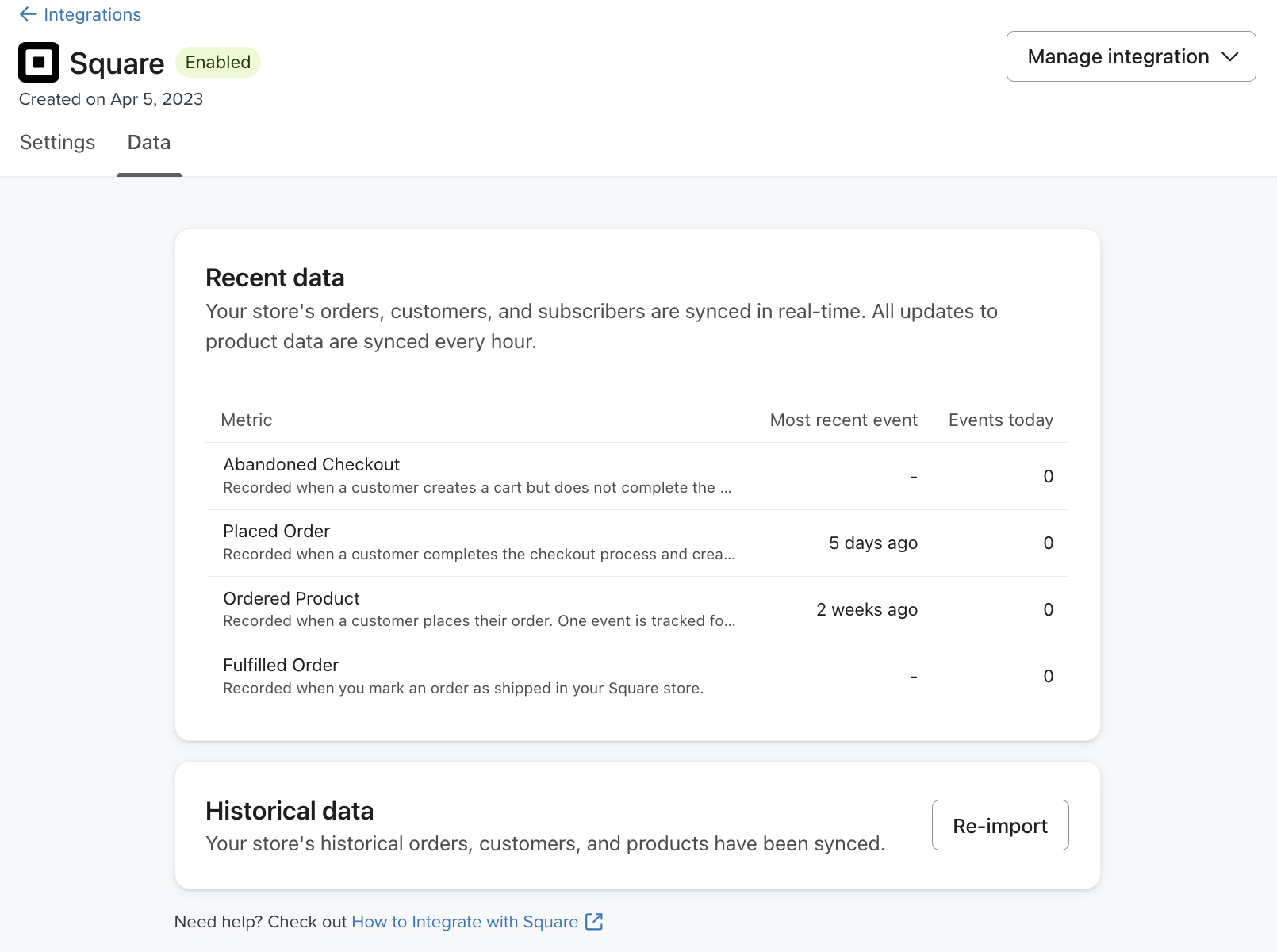This screenshot has width=1277, height=952.
Task: Click the Re-import button
Action: coord(999,825)
